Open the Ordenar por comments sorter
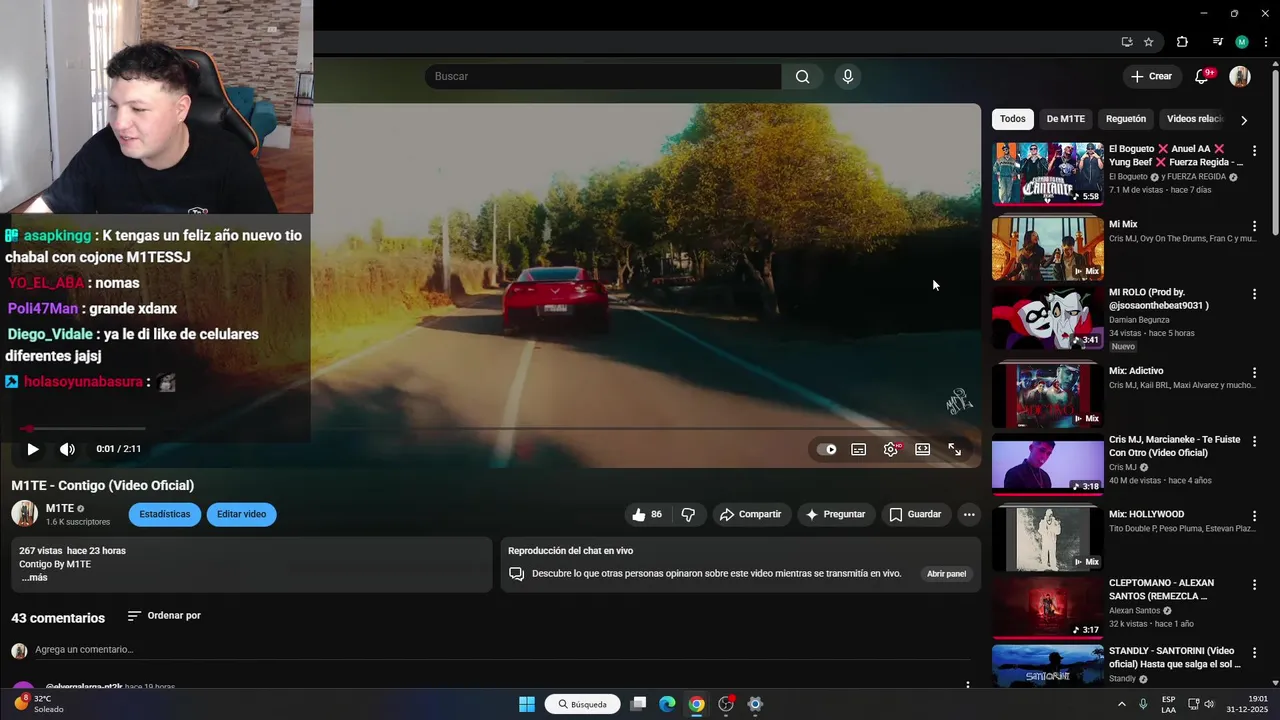Screen dimensions: 1280x720 [164, 616]
